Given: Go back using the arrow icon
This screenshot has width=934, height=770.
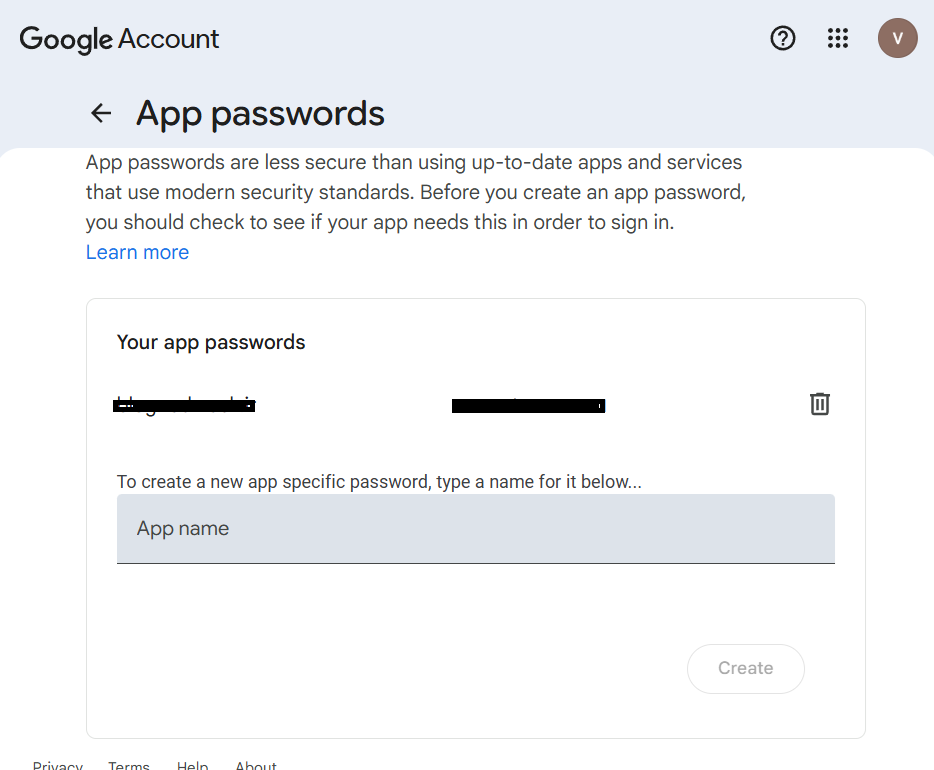Looking at the screenshot, I should 101,113.
